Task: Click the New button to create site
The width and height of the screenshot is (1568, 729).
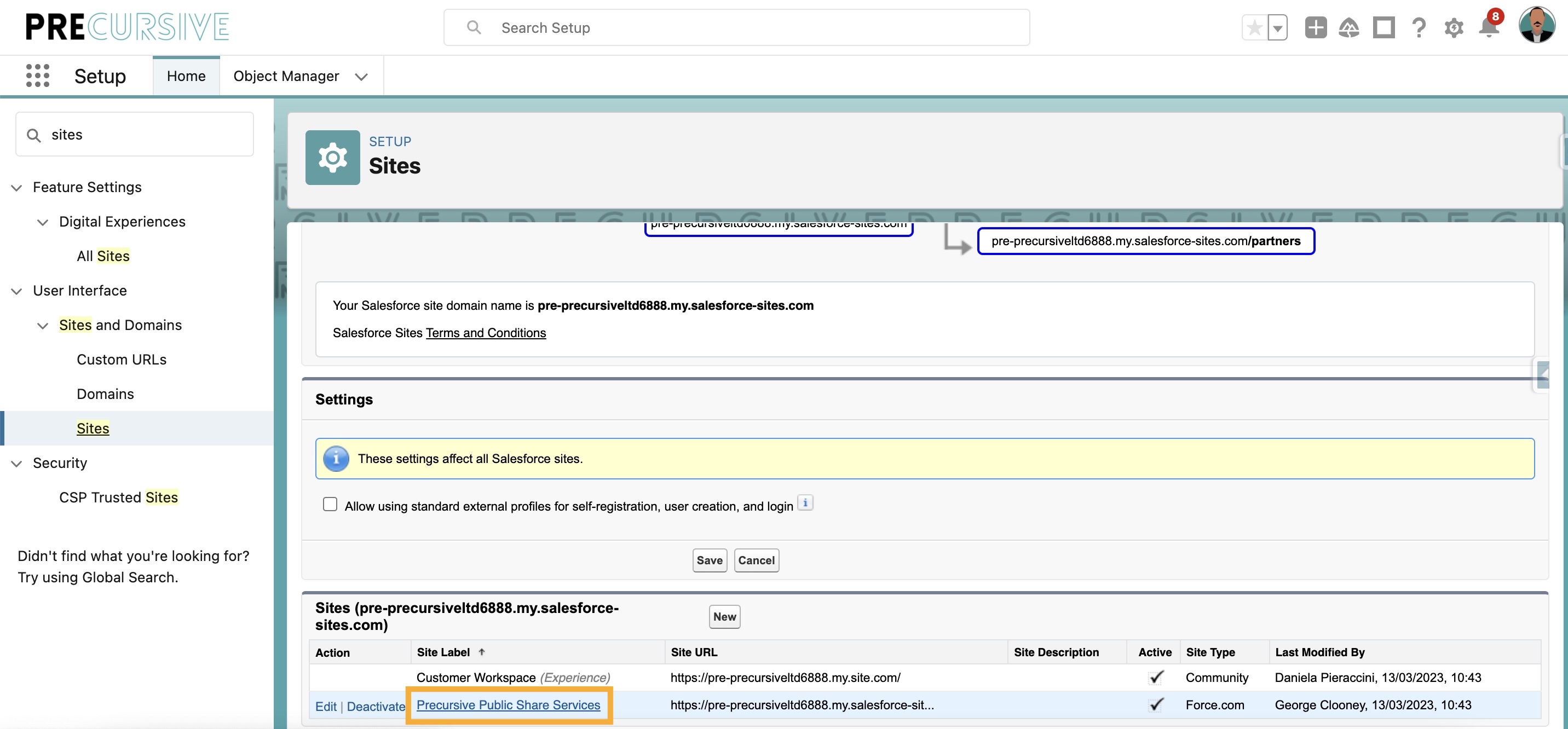Action: click(x=724, y=616)
